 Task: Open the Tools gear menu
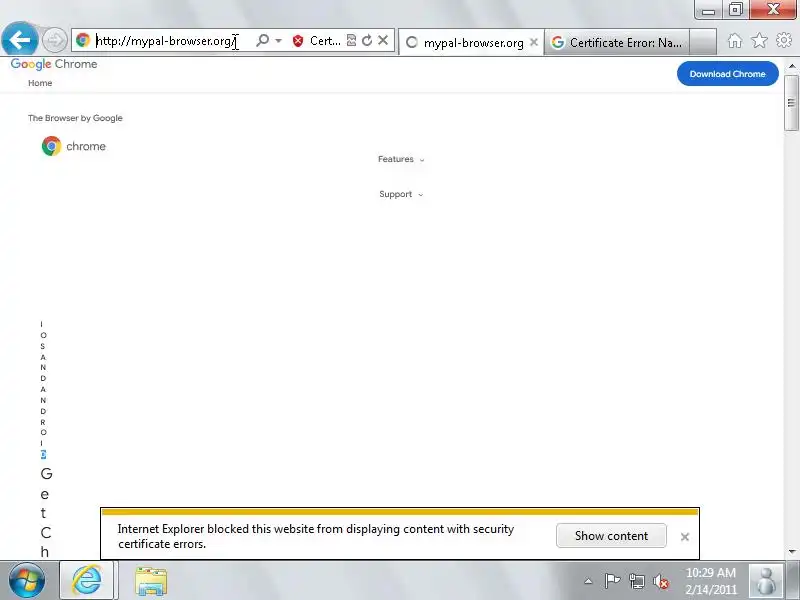click(x=784, y=40)
